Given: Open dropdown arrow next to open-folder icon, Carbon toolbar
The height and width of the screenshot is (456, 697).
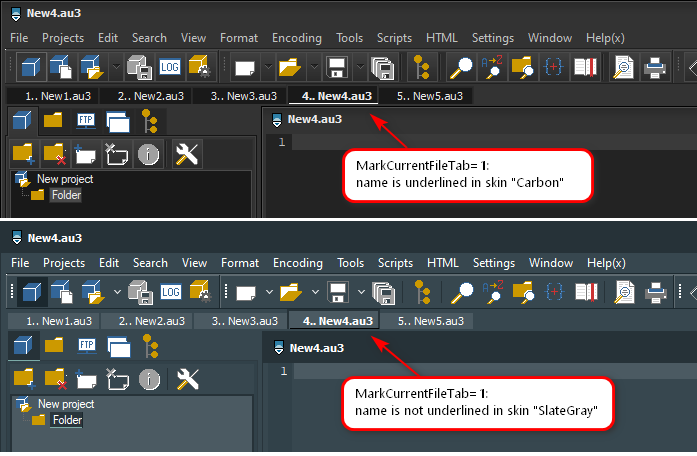Looking at the screenshot, I should (x=314, y=68).
